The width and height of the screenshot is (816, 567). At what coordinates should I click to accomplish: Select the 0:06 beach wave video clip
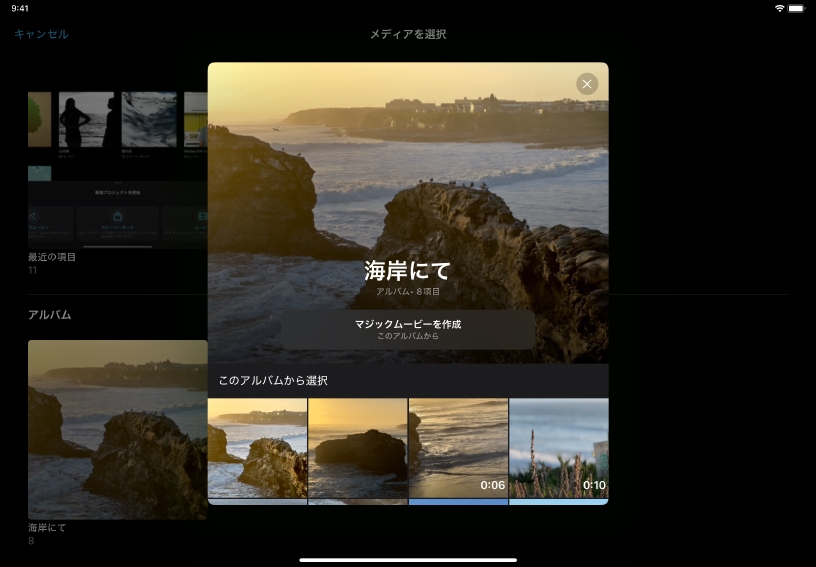458,448
